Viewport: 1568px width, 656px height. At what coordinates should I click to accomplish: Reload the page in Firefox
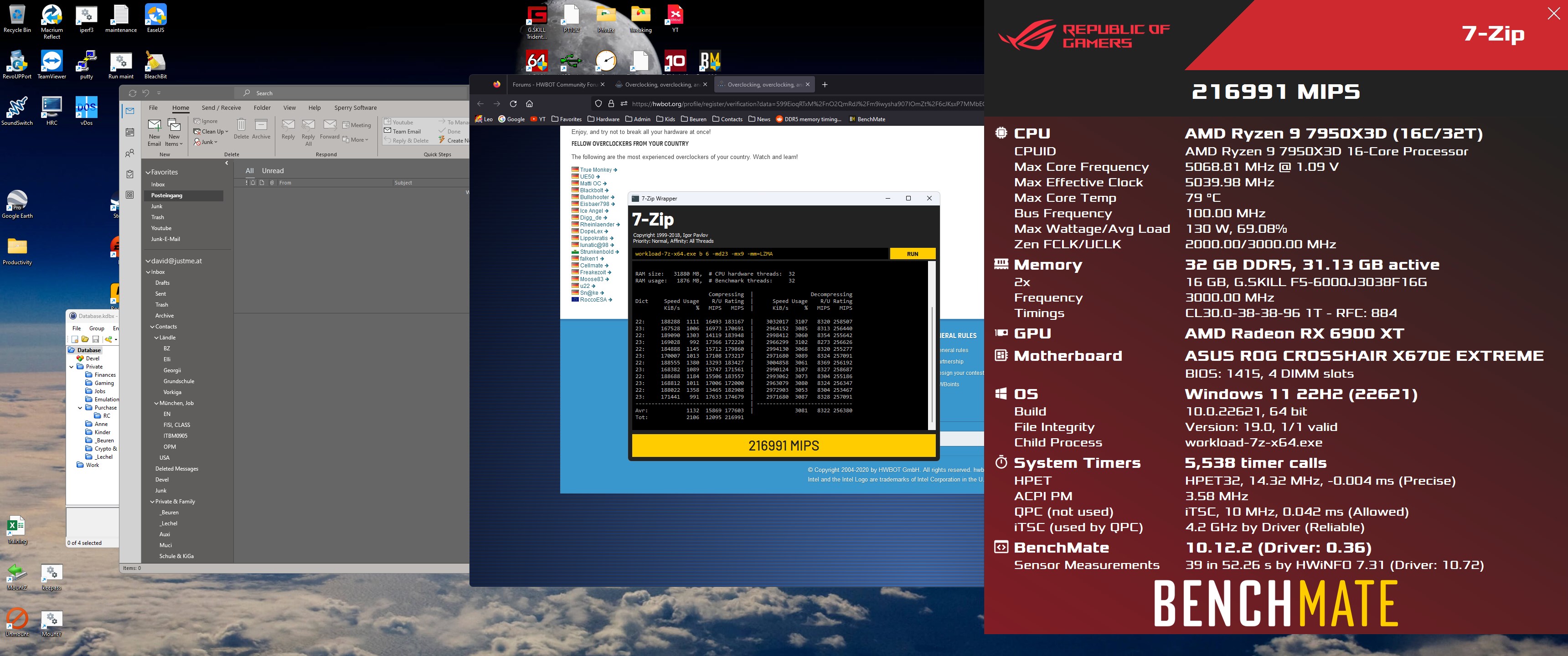click(x=513, y=103)
